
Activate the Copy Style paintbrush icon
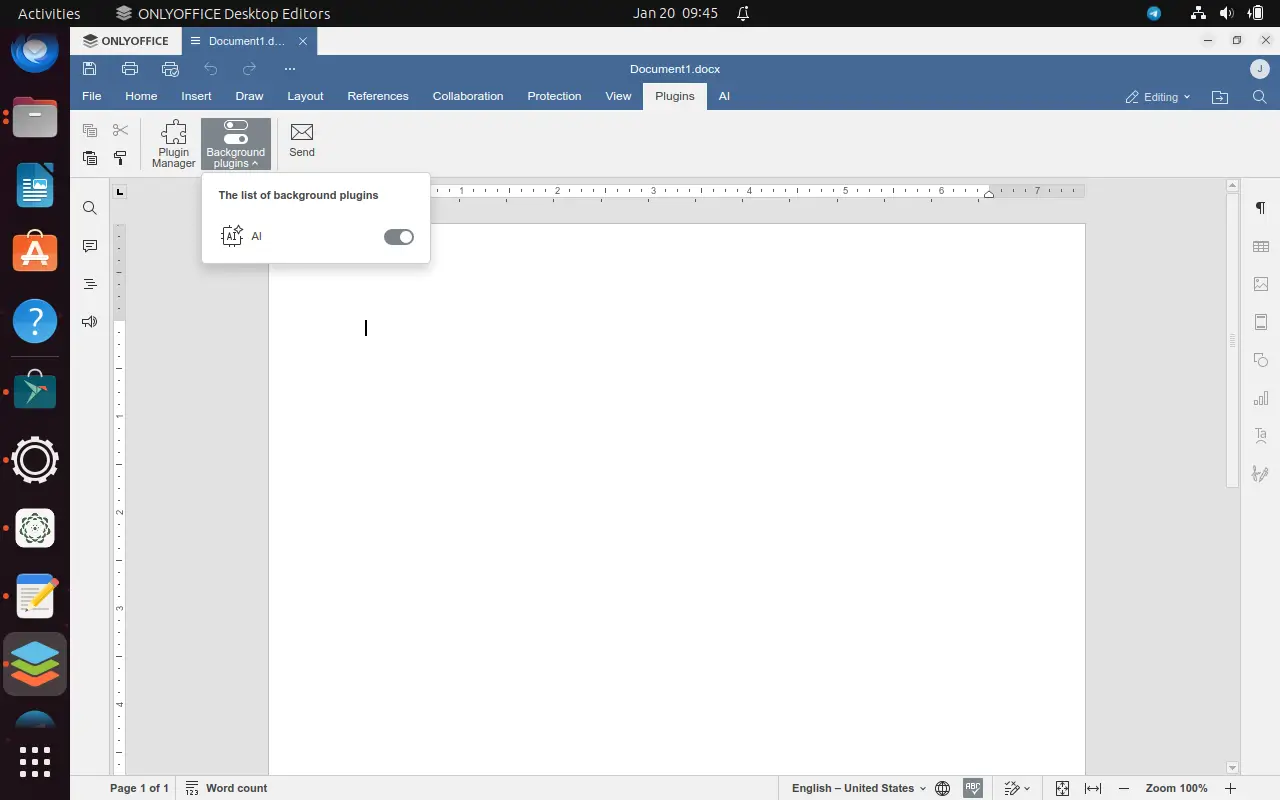point(121,158)
